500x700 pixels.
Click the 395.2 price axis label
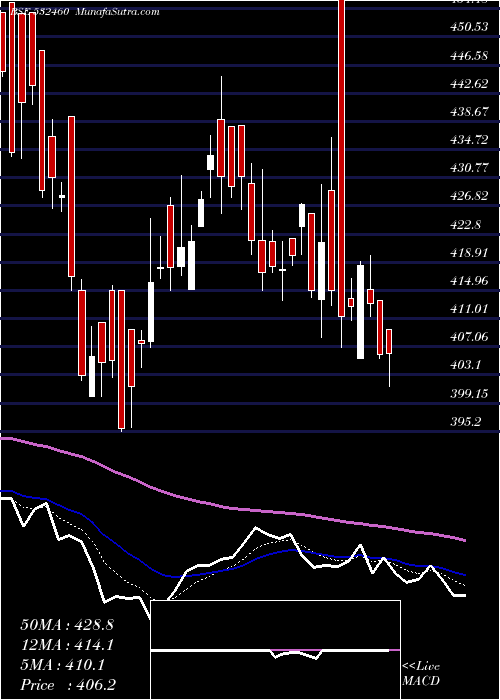pyautogui.click(x=465, y=422)
